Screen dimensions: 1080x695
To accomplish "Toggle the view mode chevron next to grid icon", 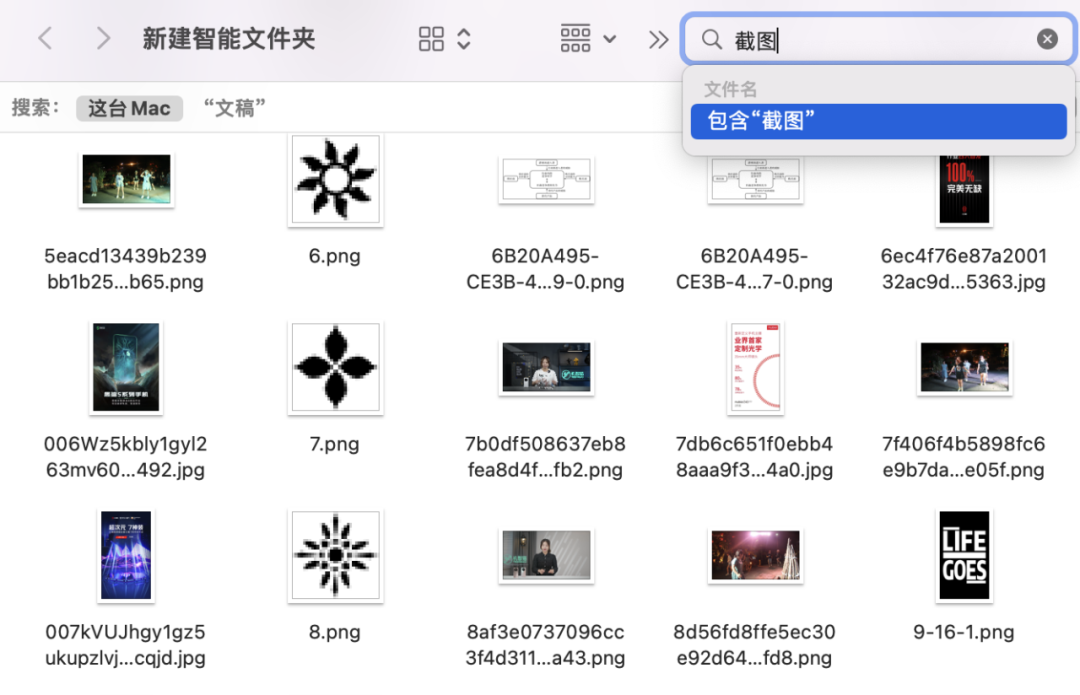I will coord(462,38).
